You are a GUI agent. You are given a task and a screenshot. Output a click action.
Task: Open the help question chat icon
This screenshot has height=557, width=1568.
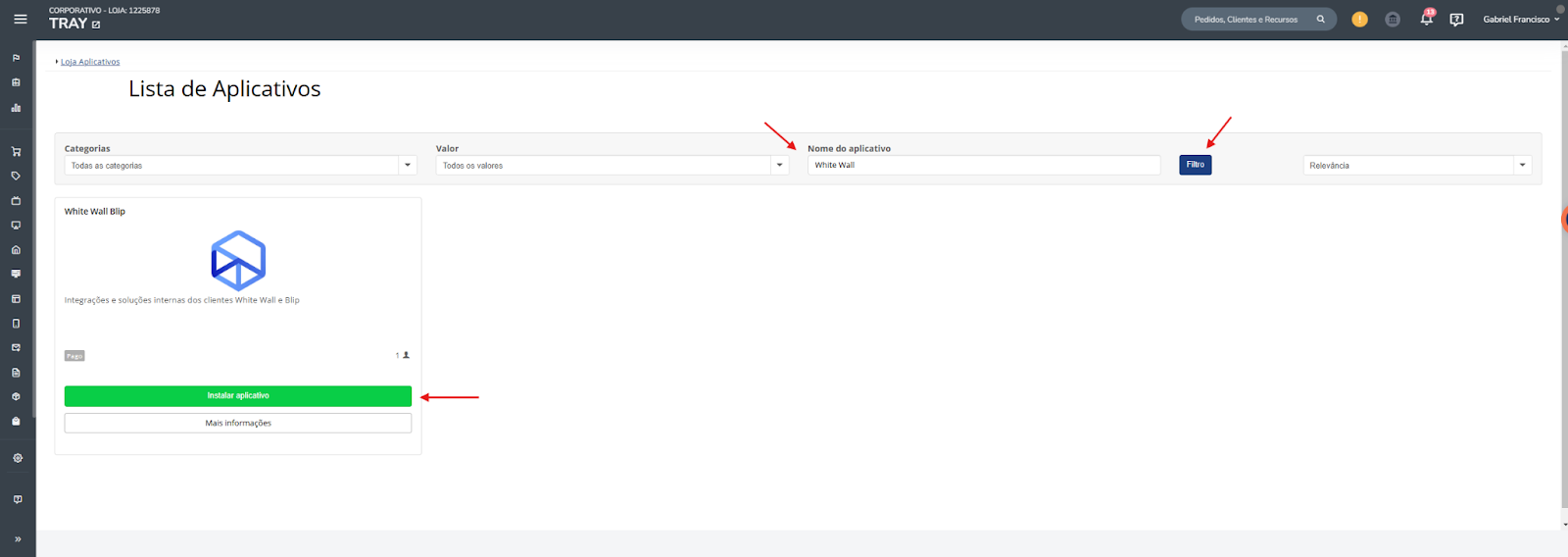(1456, 20)
